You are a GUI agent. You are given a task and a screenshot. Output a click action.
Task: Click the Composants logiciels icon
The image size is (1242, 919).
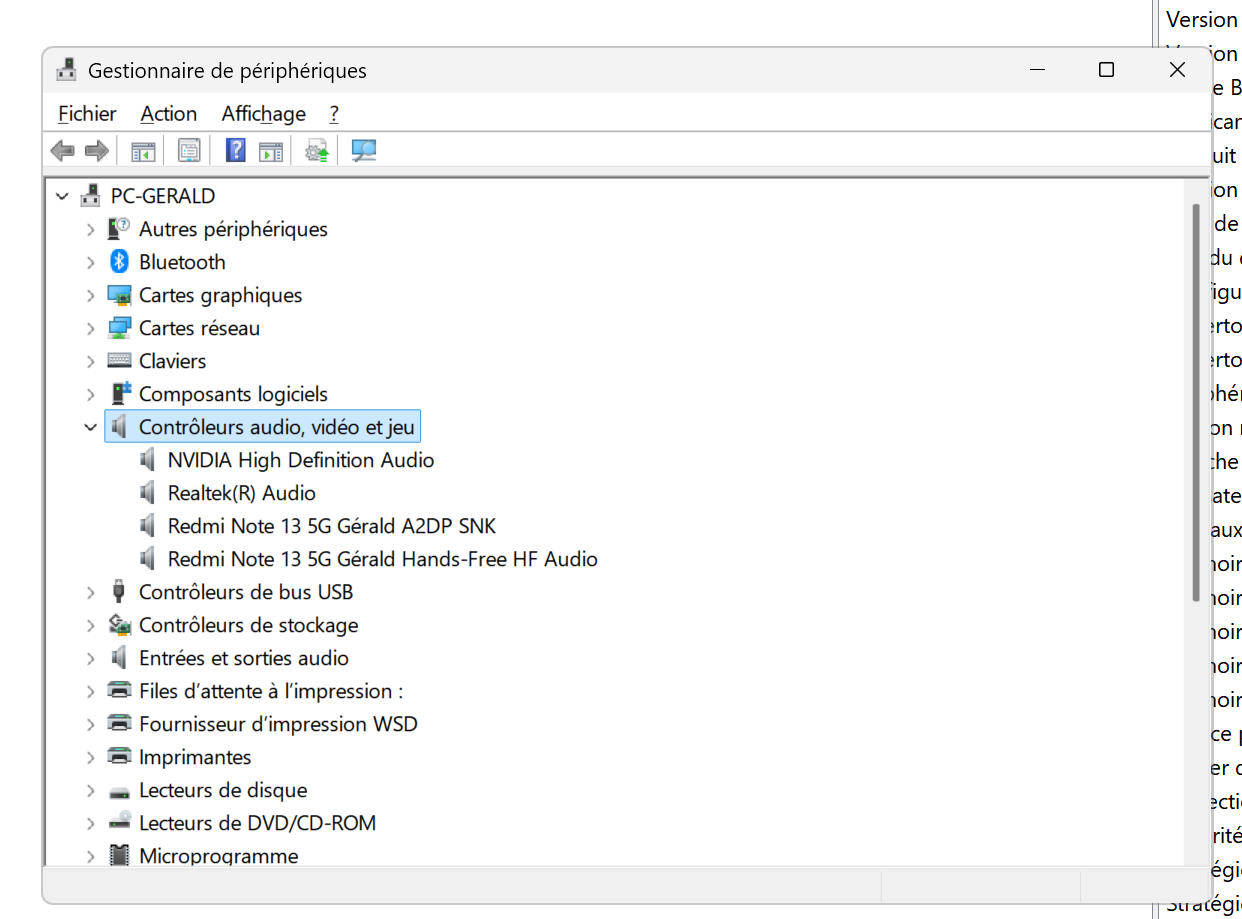[x=120, y=394]
